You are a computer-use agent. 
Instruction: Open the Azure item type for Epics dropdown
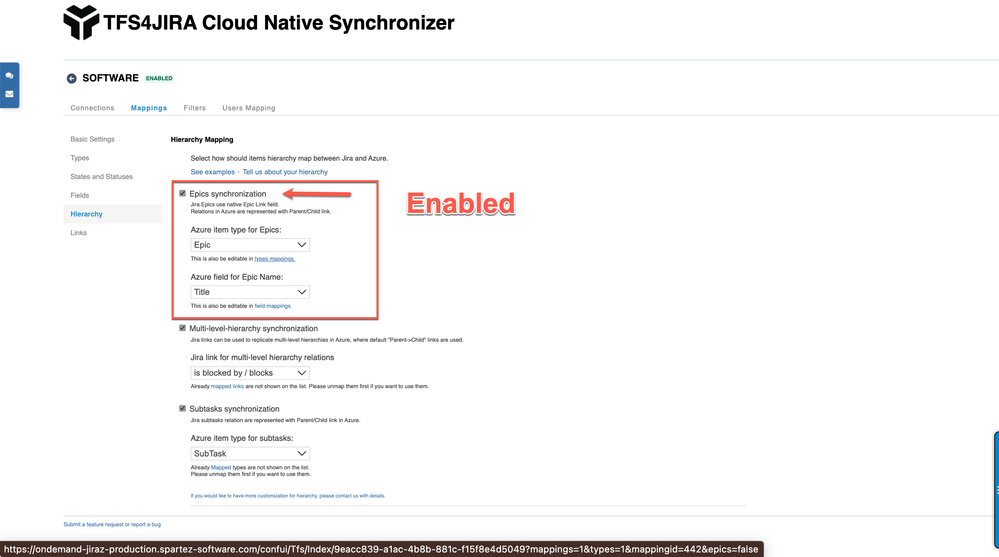[250, 245]
